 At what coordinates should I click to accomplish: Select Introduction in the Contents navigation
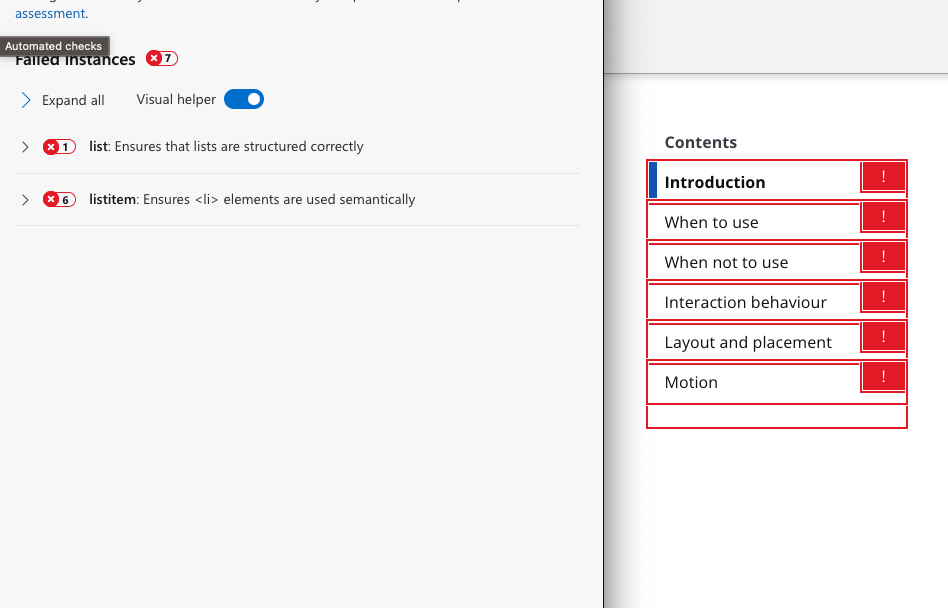(x=713, y=182)
